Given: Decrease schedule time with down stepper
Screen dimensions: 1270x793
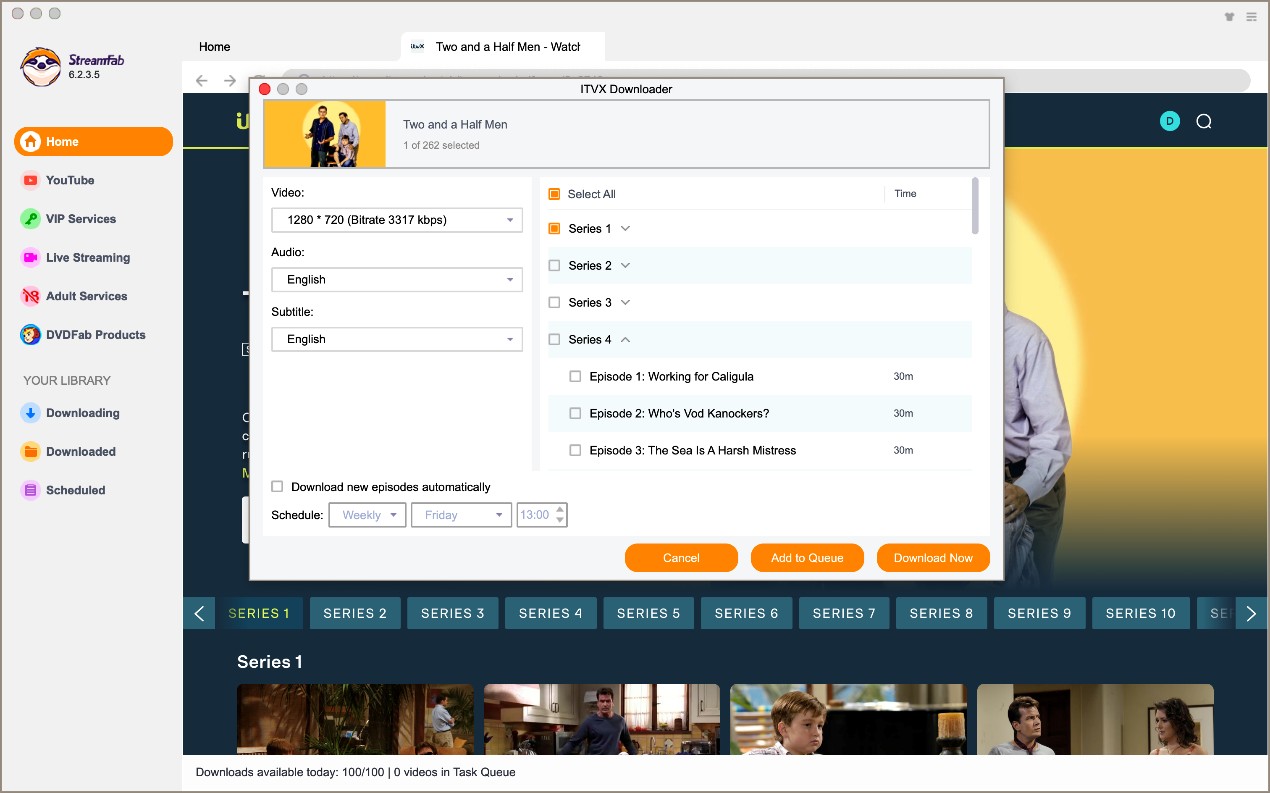Looking at the screenshot, I should pos(560,521).
